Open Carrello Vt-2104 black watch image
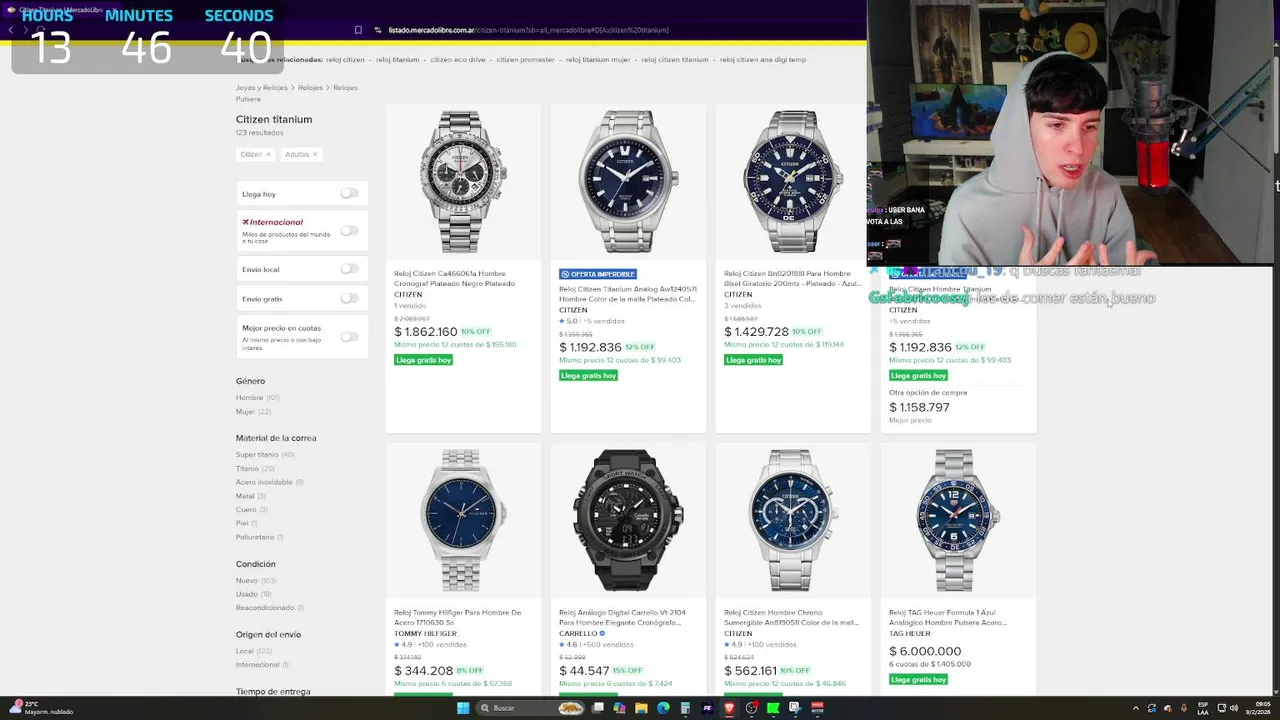 click(628, 520)
